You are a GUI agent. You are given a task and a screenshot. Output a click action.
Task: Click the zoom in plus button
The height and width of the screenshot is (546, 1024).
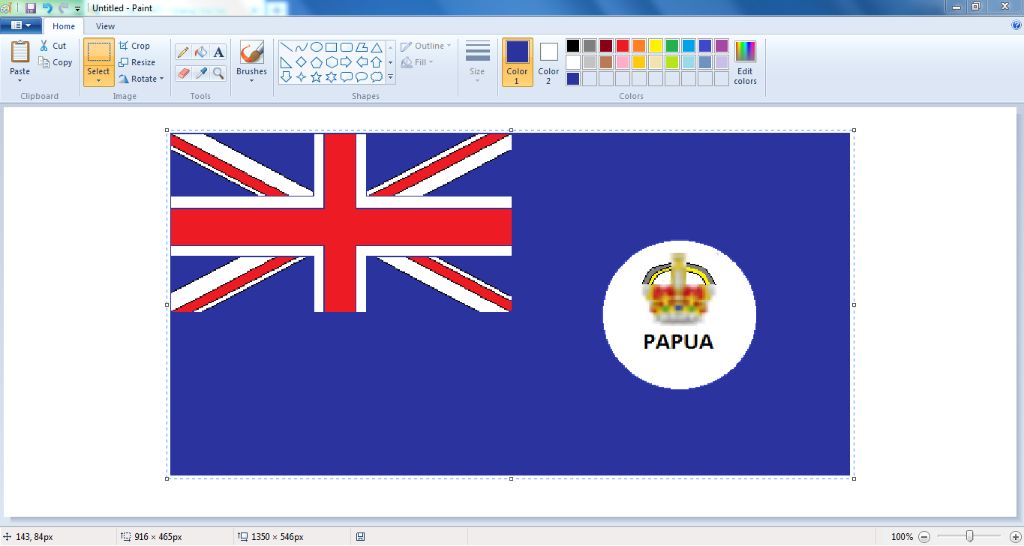tap(1015, 537)
